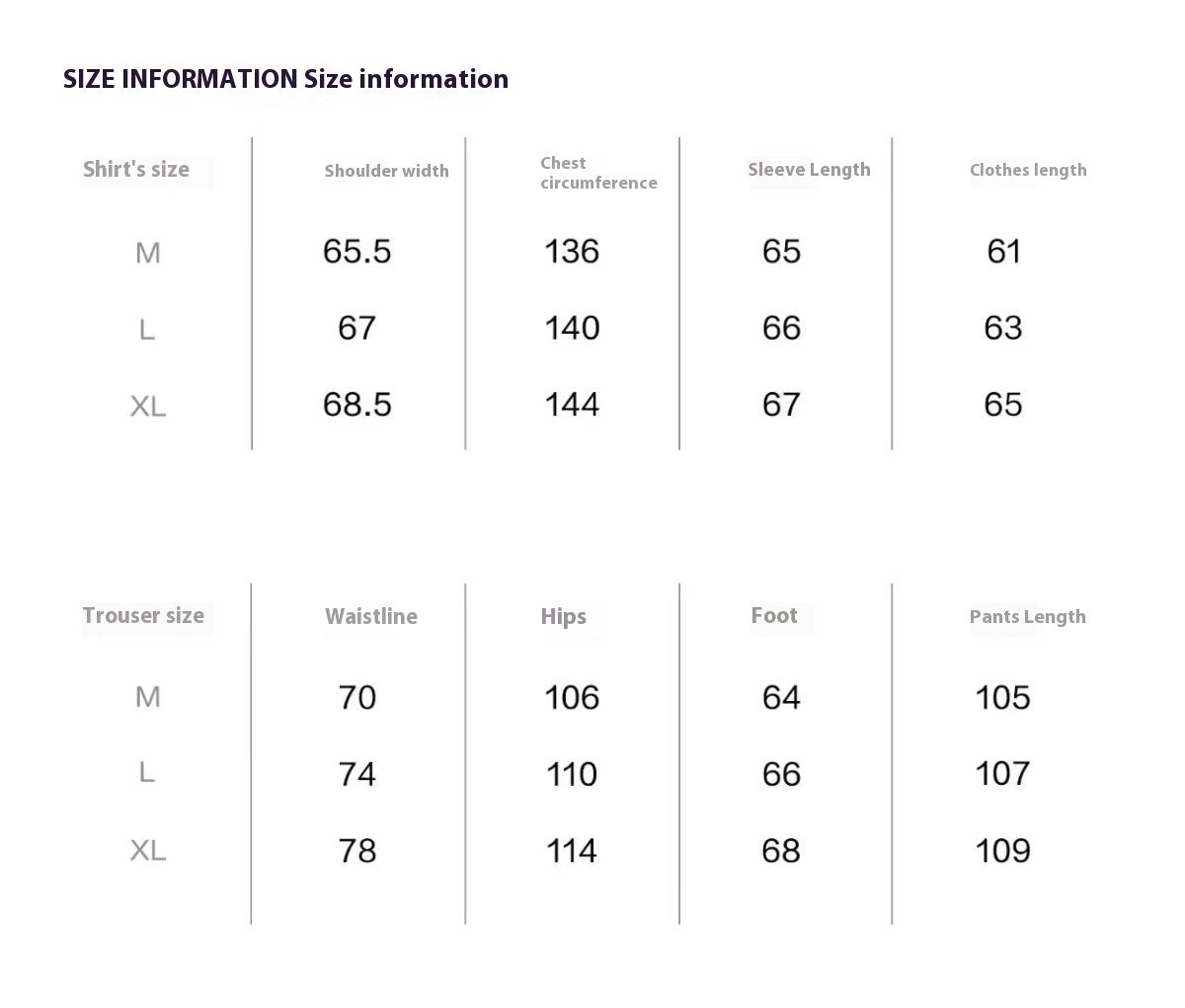
Task: Select the Sleeve Length header
Action: click(809, 170)
